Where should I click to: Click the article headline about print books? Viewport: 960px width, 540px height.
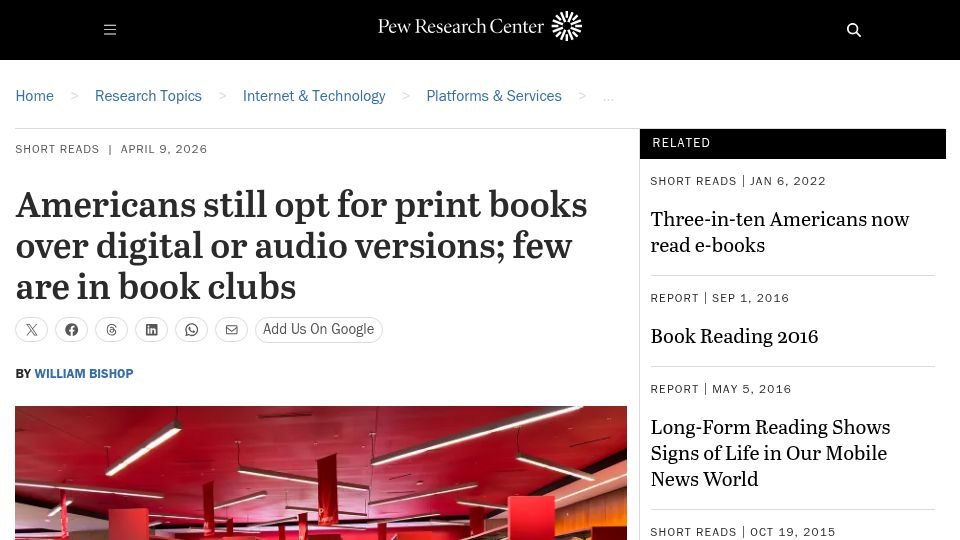[301, 246]
